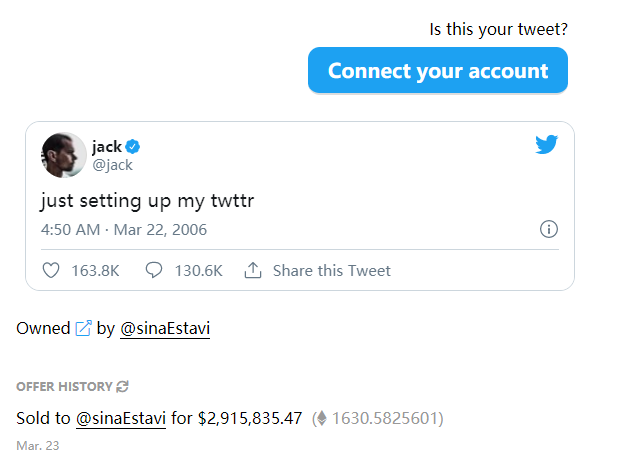Image resolution: width=621 pixels, height=453 pixels.
Task: Open jack's profile picture
Action: [x=63, y=155]
